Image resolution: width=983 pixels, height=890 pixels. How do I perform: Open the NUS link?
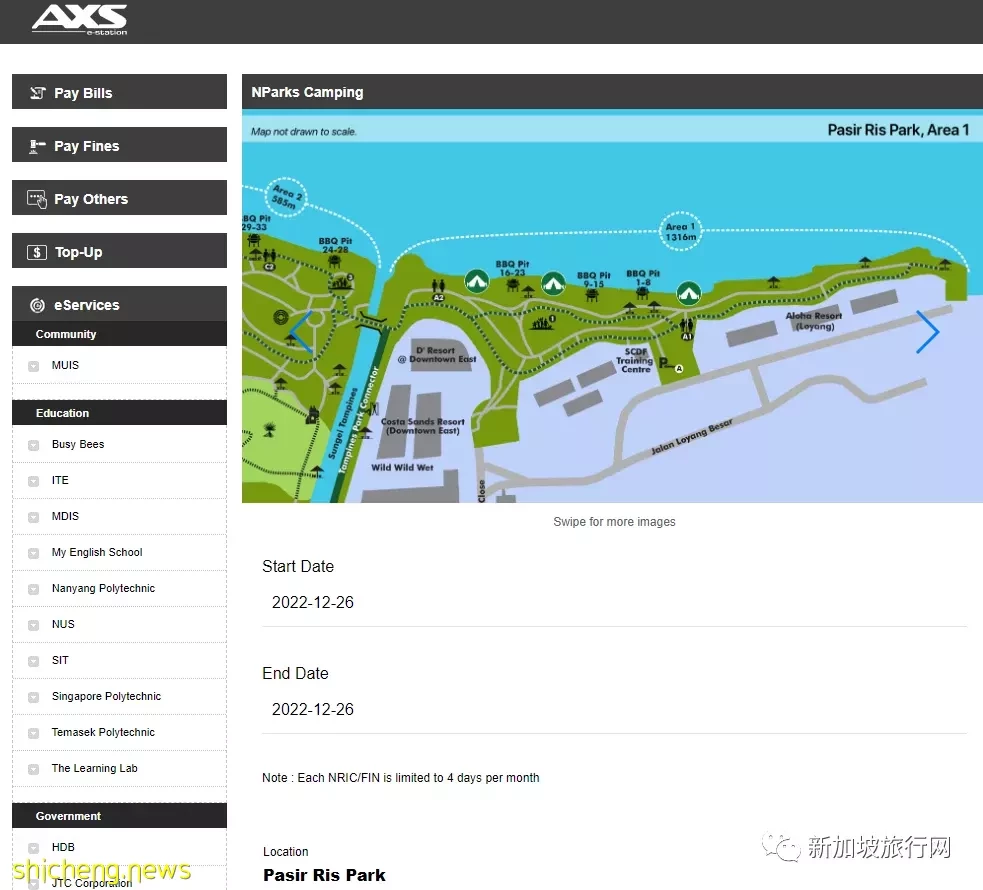click(63, 624)
